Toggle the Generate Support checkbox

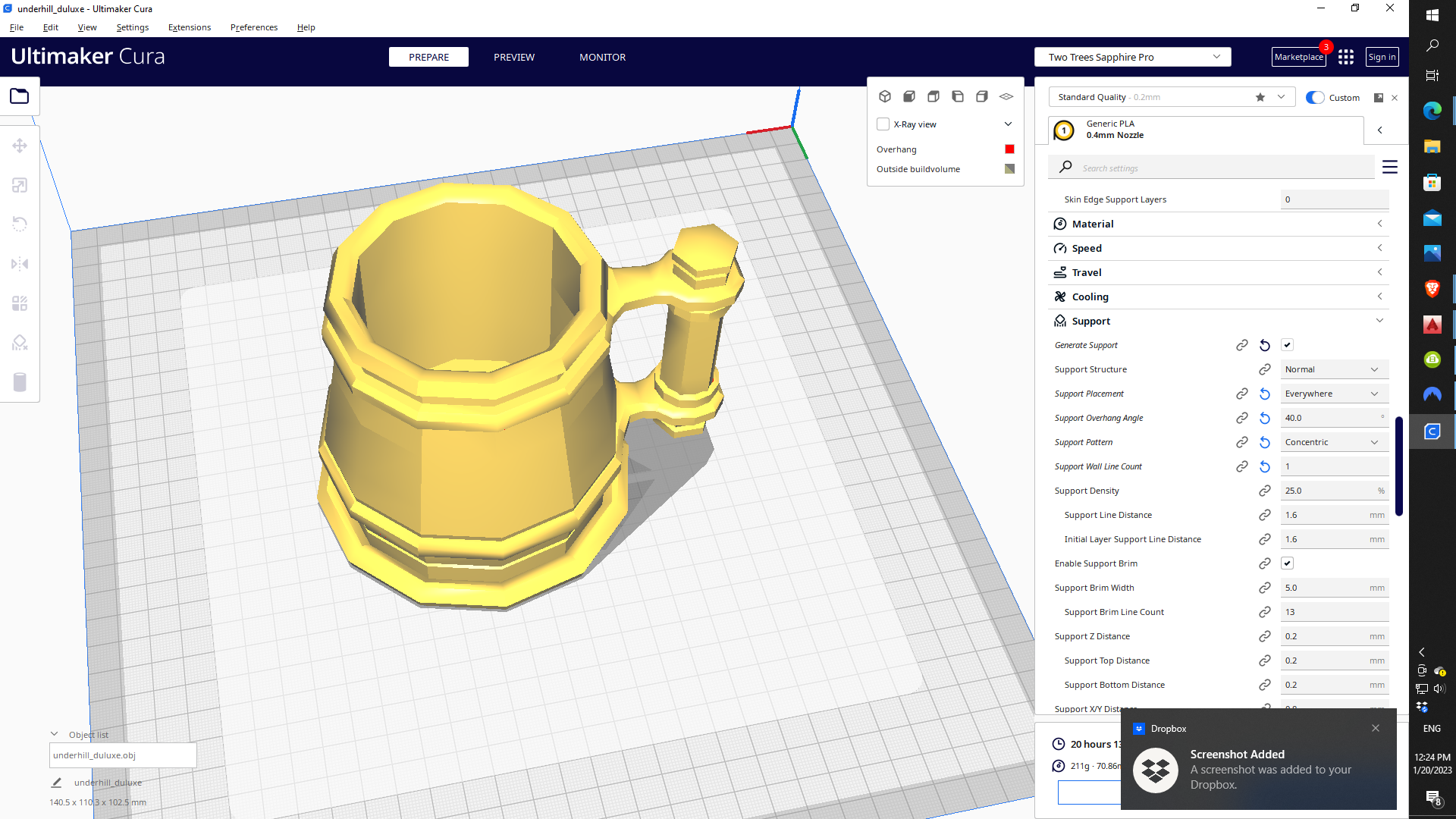(x=1287, y=345)
